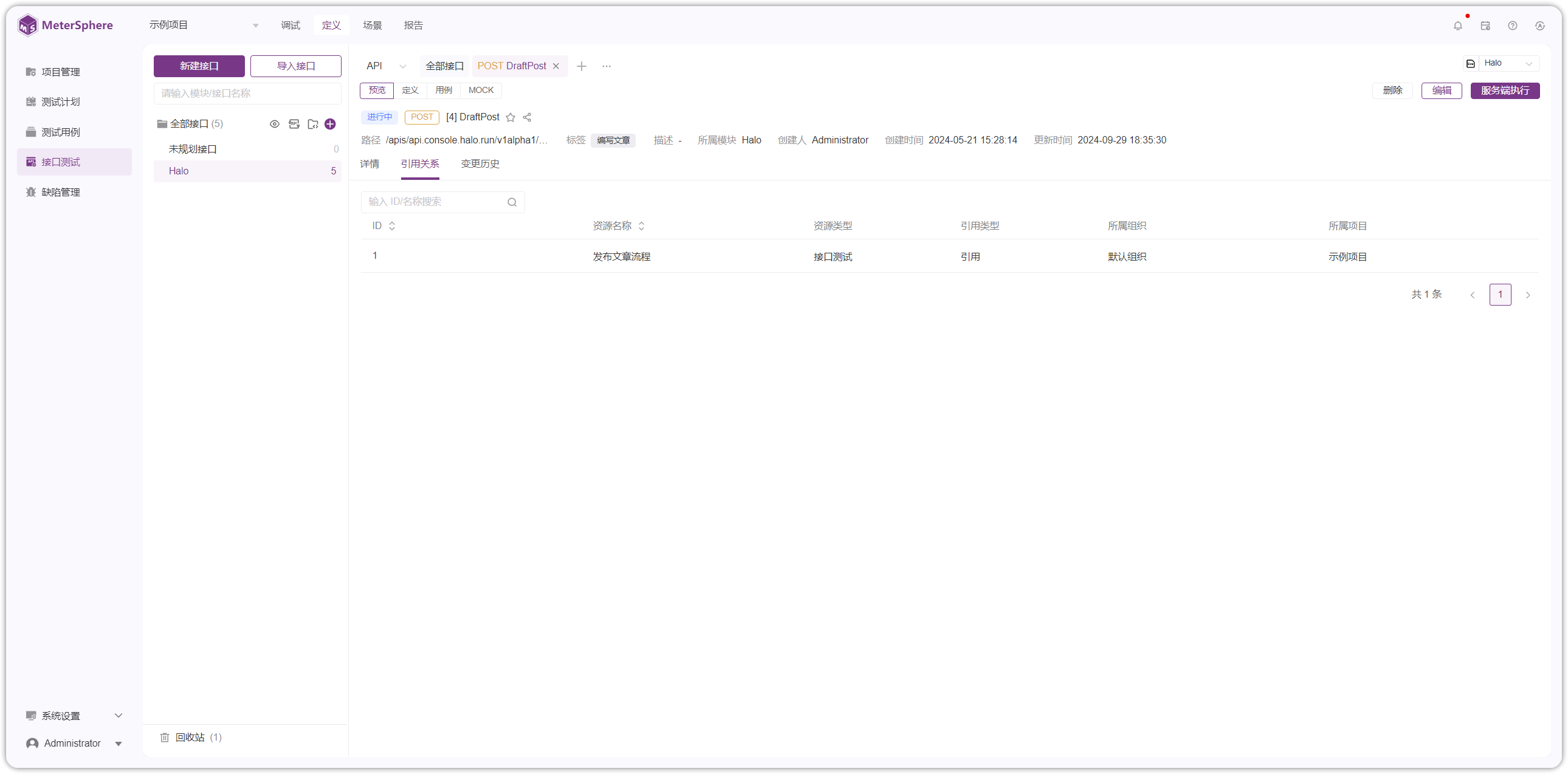Image resolution: width=1568 pixels, height=774 pixels.
Task: Open the Administrator user dropdown
Action: click(74, 744)
